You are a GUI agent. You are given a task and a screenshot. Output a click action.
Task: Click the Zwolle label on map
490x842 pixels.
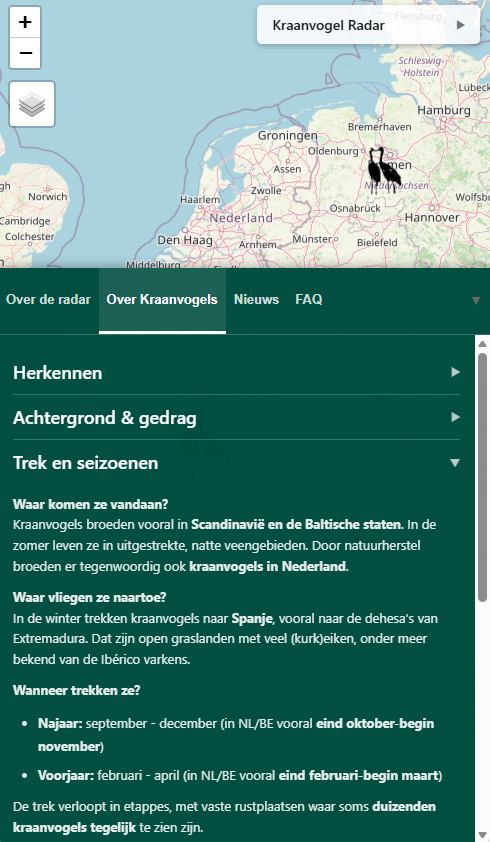click(x=266, y=191)
